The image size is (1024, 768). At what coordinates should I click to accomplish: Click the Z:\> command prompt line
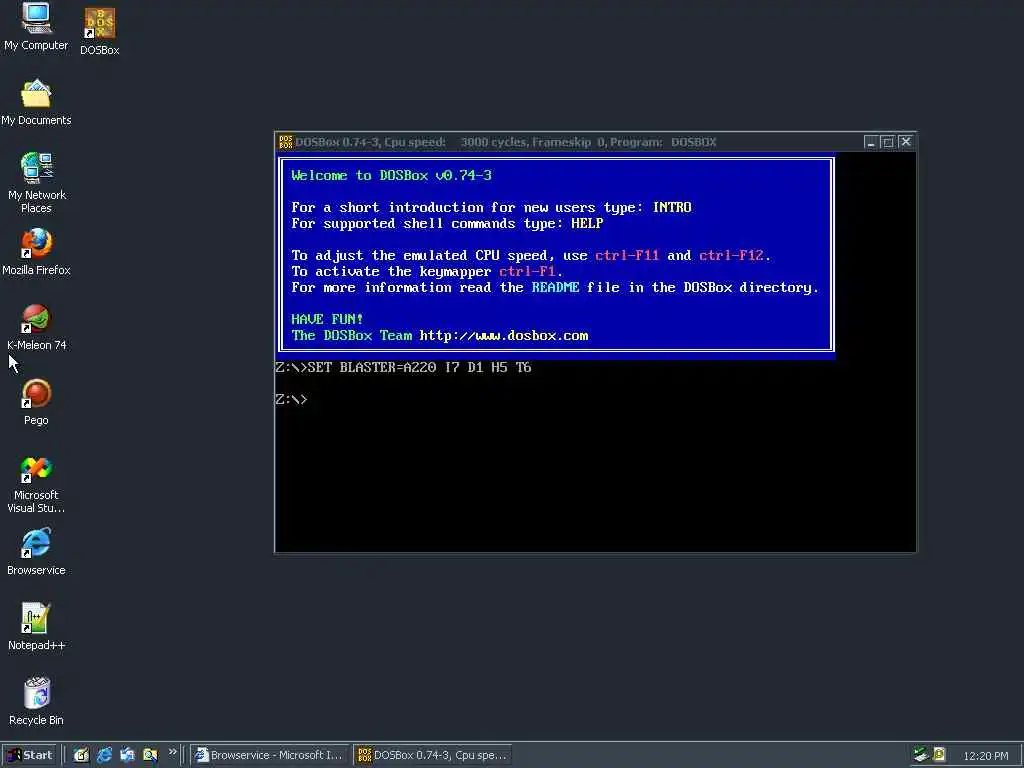coord(291,399)
